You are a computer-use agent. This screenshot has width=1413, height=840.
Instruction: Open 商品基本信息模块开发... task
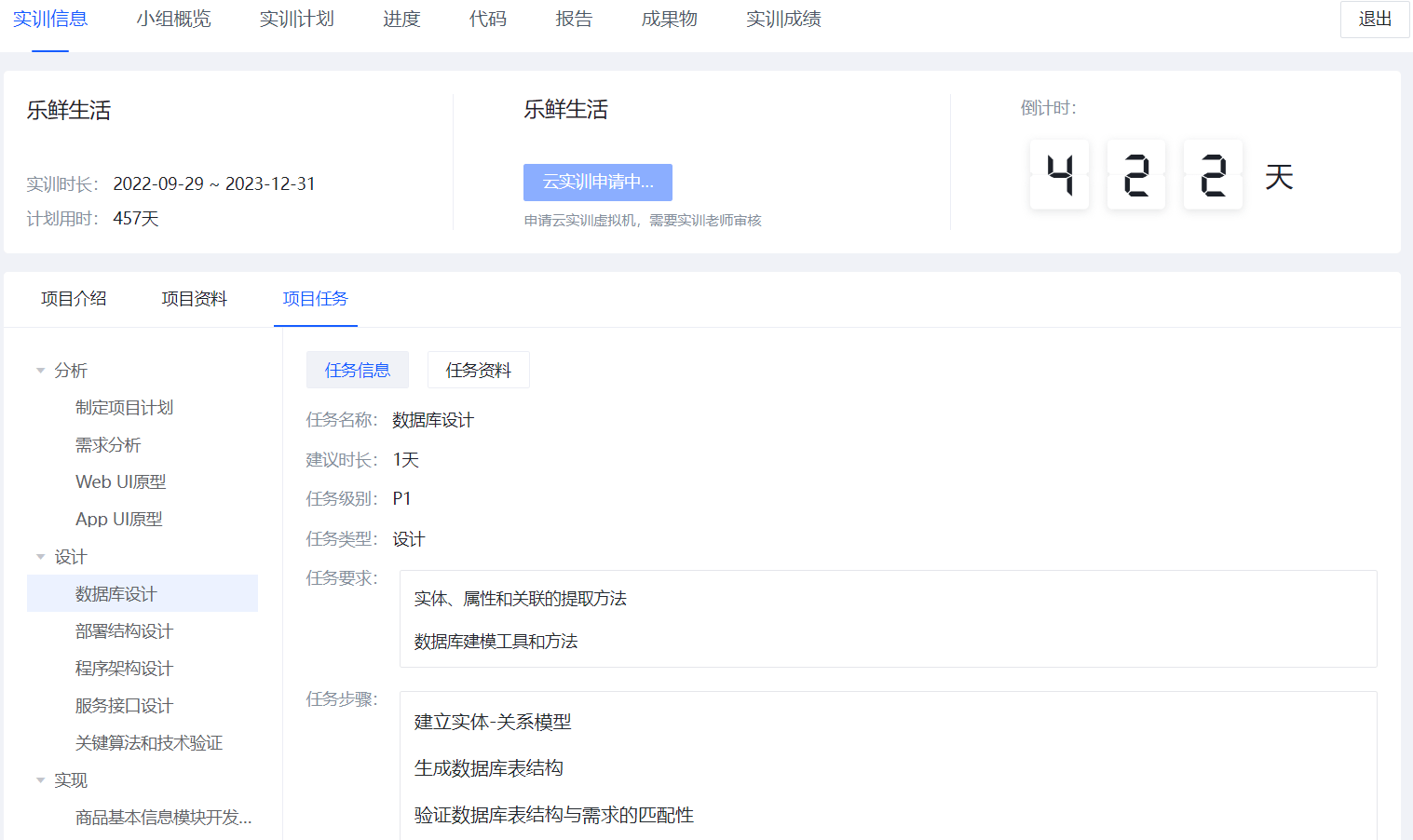(164, 817)
